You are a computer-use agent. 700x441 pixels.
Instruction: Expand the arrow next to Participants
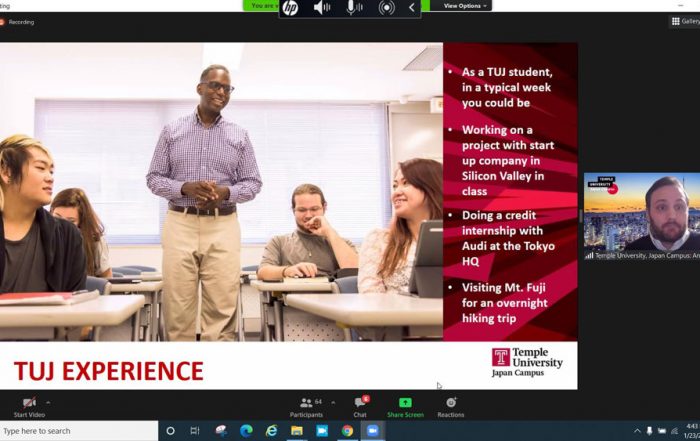tap(333, 402)
